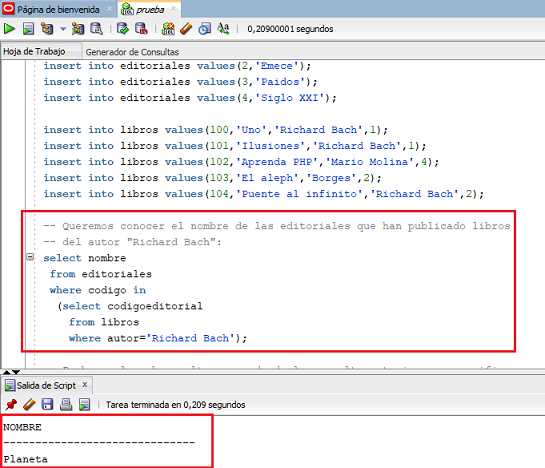Save script output with the floppy disk icon
Screen dimensions: 545x468
coord(47,404)
